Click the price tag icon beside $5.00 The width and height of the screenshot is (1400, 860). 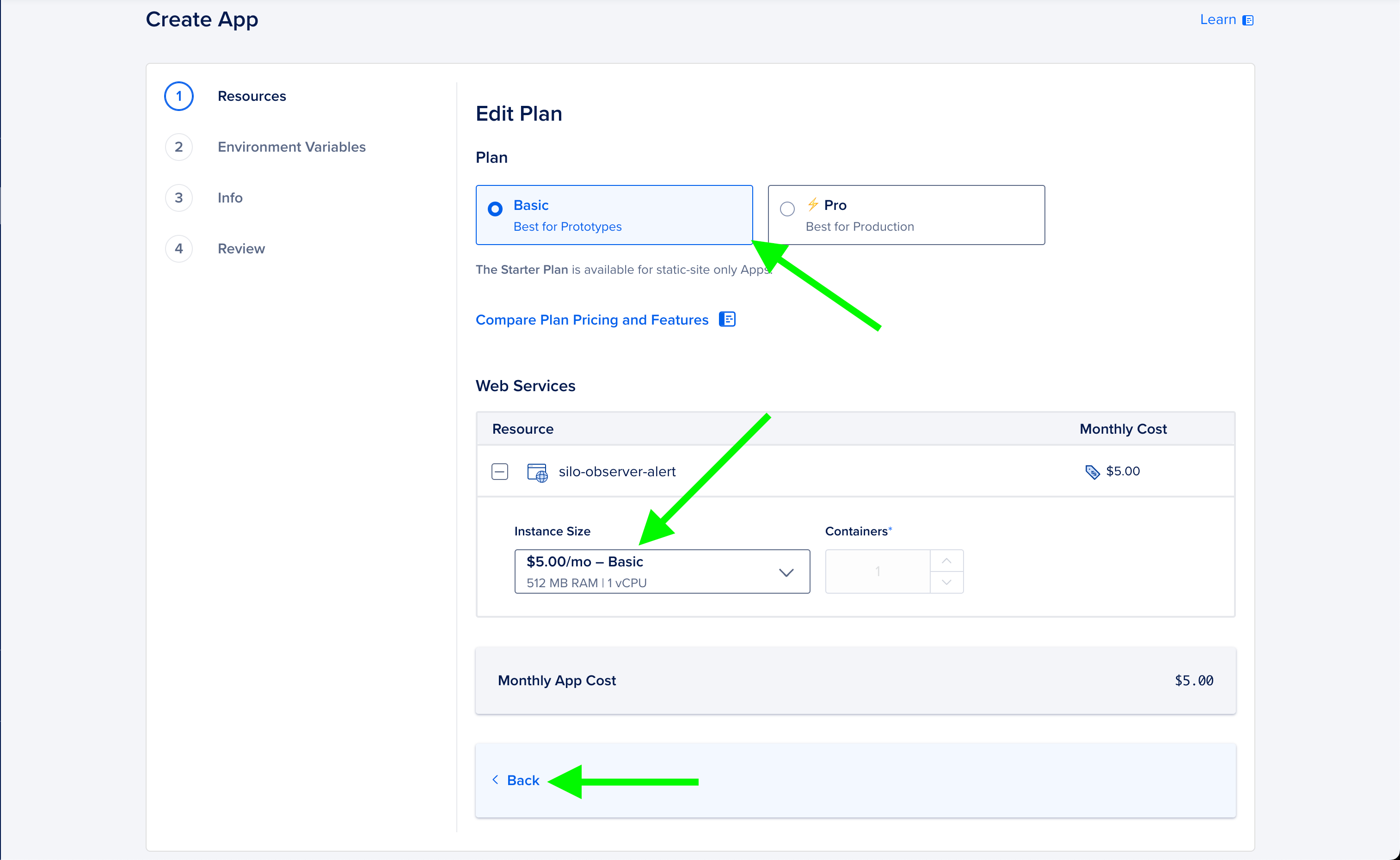[1093, 472]
